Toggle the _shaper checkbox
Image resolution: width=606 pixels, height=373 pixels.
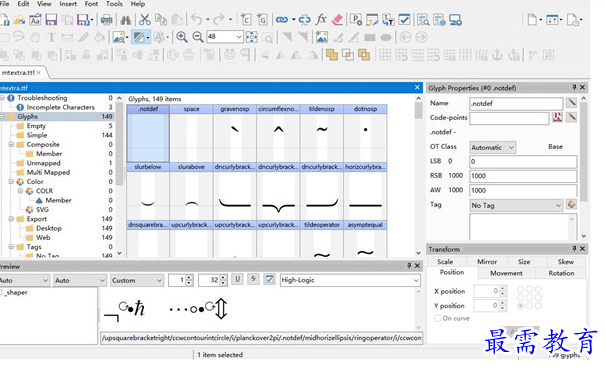(1, 292)
